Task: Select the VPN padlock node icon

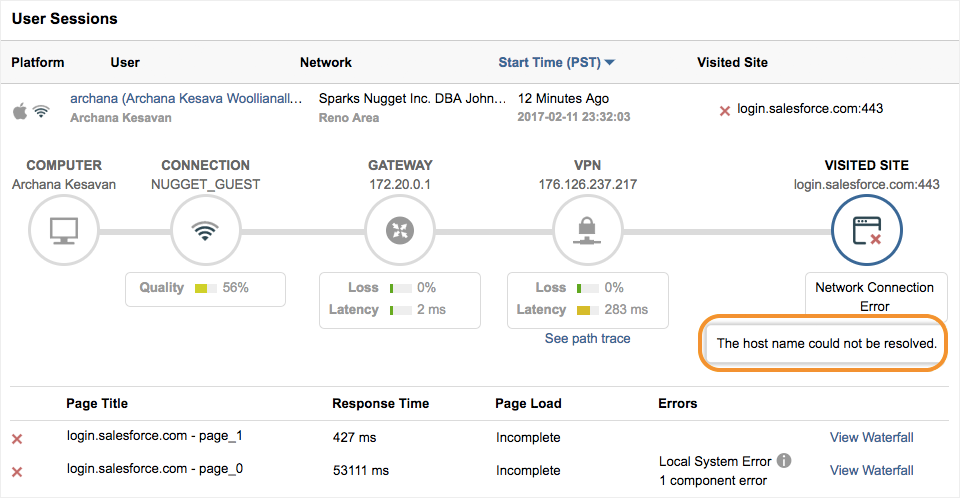Action: pyautogui.click(x=587, y=230)
